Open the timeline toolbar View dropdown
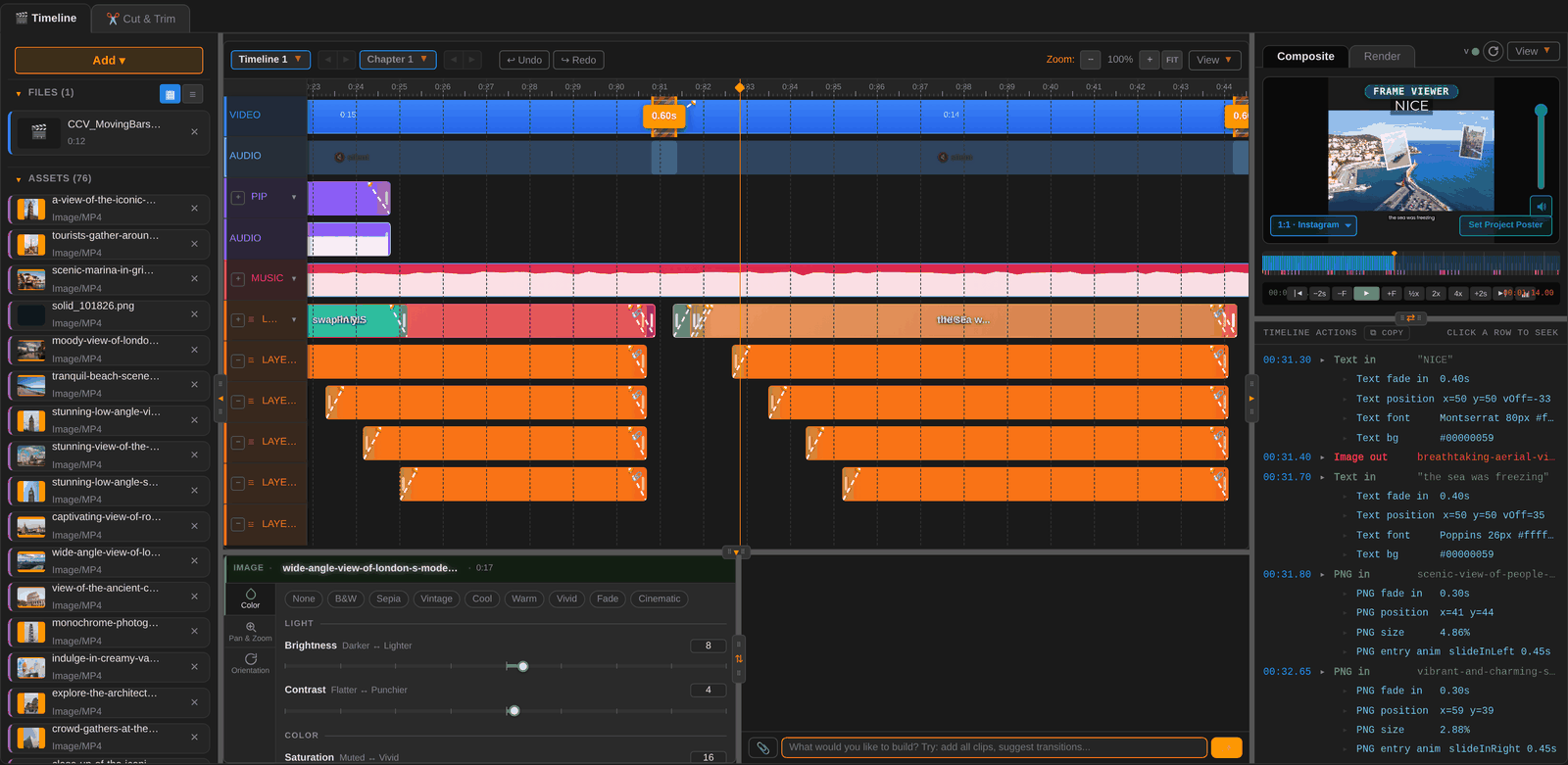The width and height of the screenshot is (1568, 765). pos(1215,60)
